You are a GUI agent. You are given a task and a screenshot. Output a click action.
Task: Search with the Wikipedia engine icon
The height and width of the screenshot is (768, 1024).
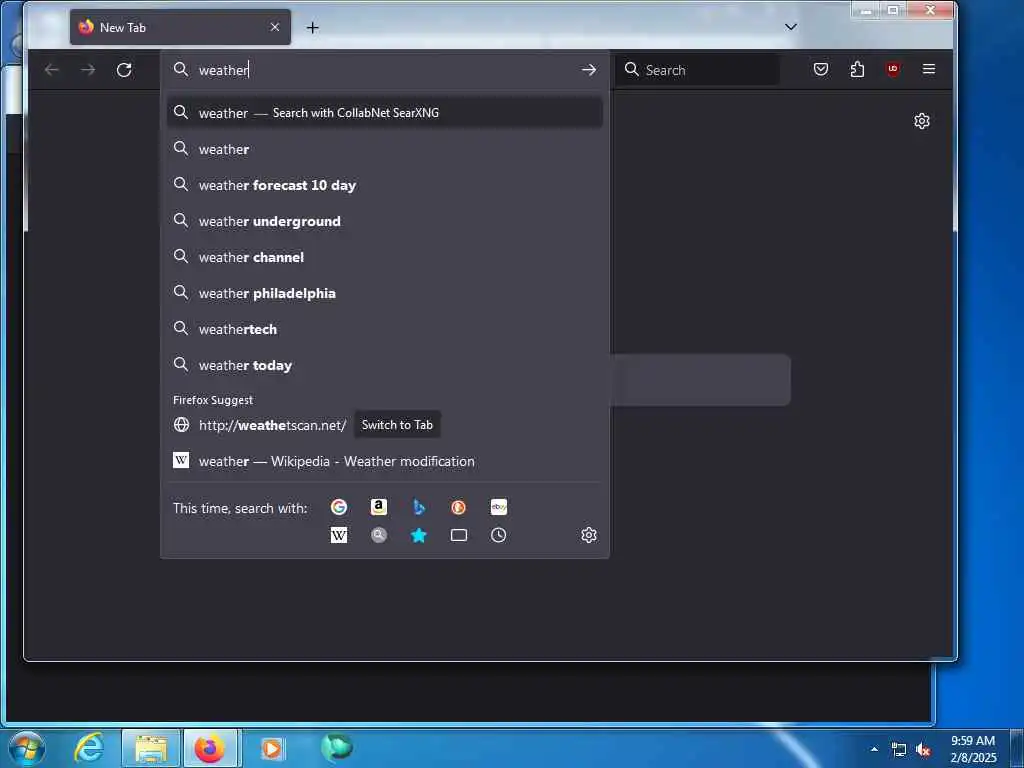click(339, 536)
